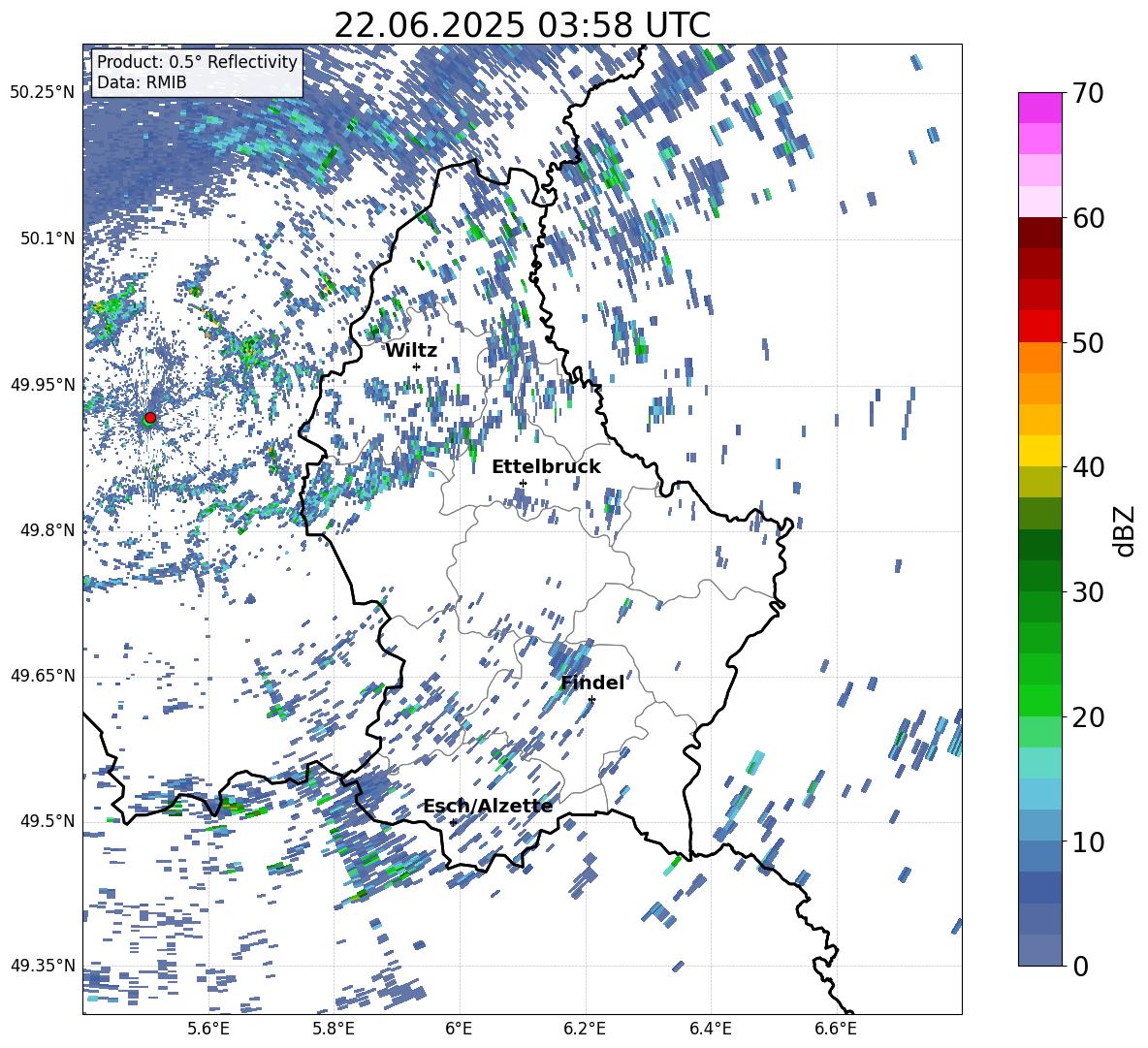This screenshot has height=1048, width=1148.
Task: Click the Findel location label
Action: tap(592, 683)
